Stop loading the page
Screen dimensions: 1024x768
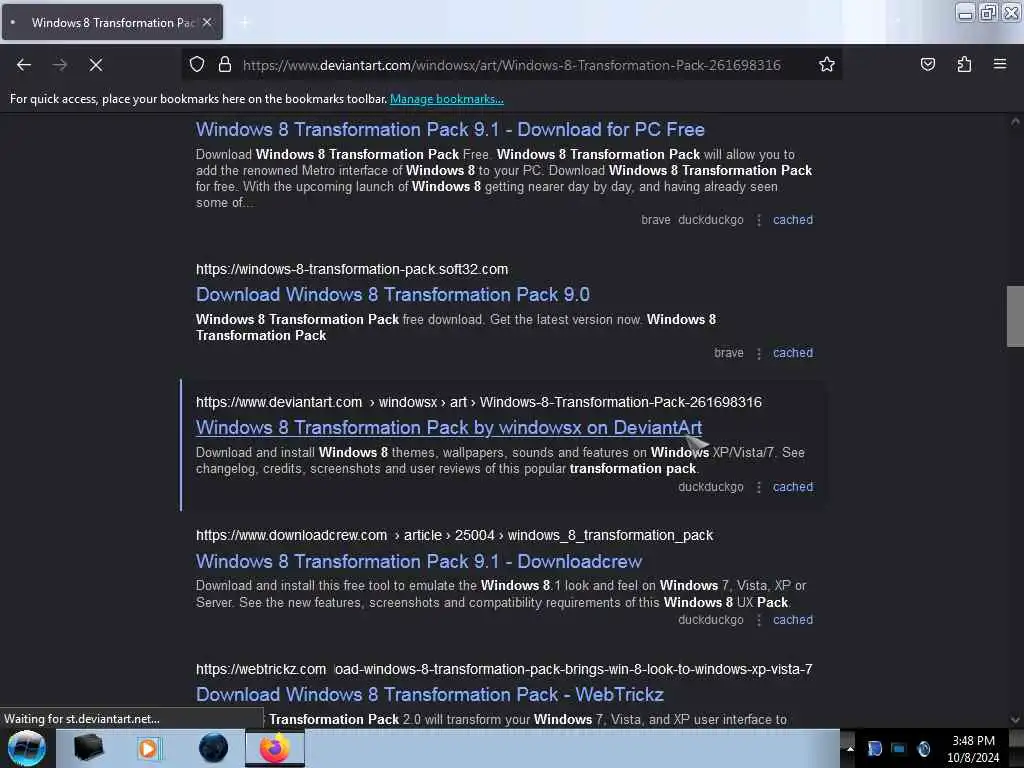96,65
